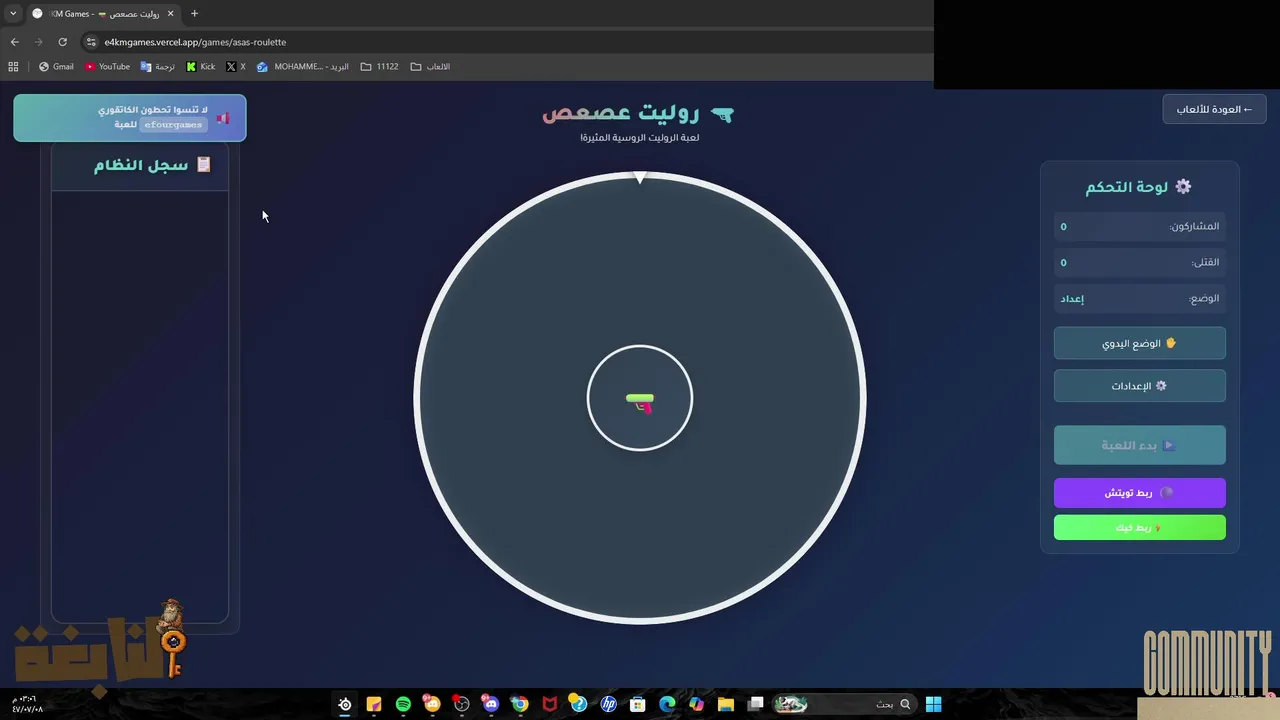Open SteelSeries app from the taskbar
The width and height of the screenshot is (1280, 720).
(x=345, y=704)
